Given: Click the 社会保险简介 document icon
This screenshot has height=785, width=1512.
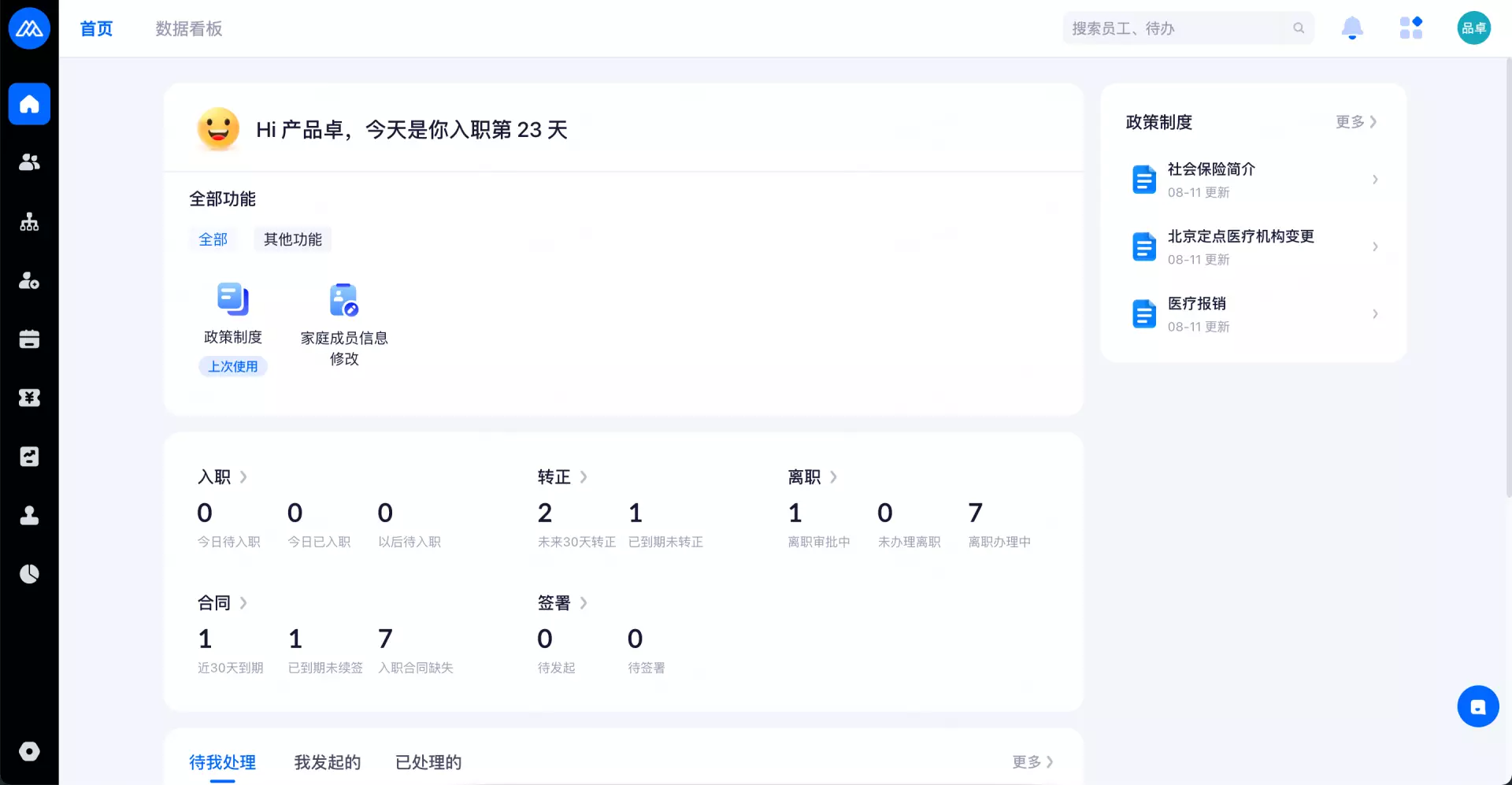Looking at the screenshot, I should 1143,180.
